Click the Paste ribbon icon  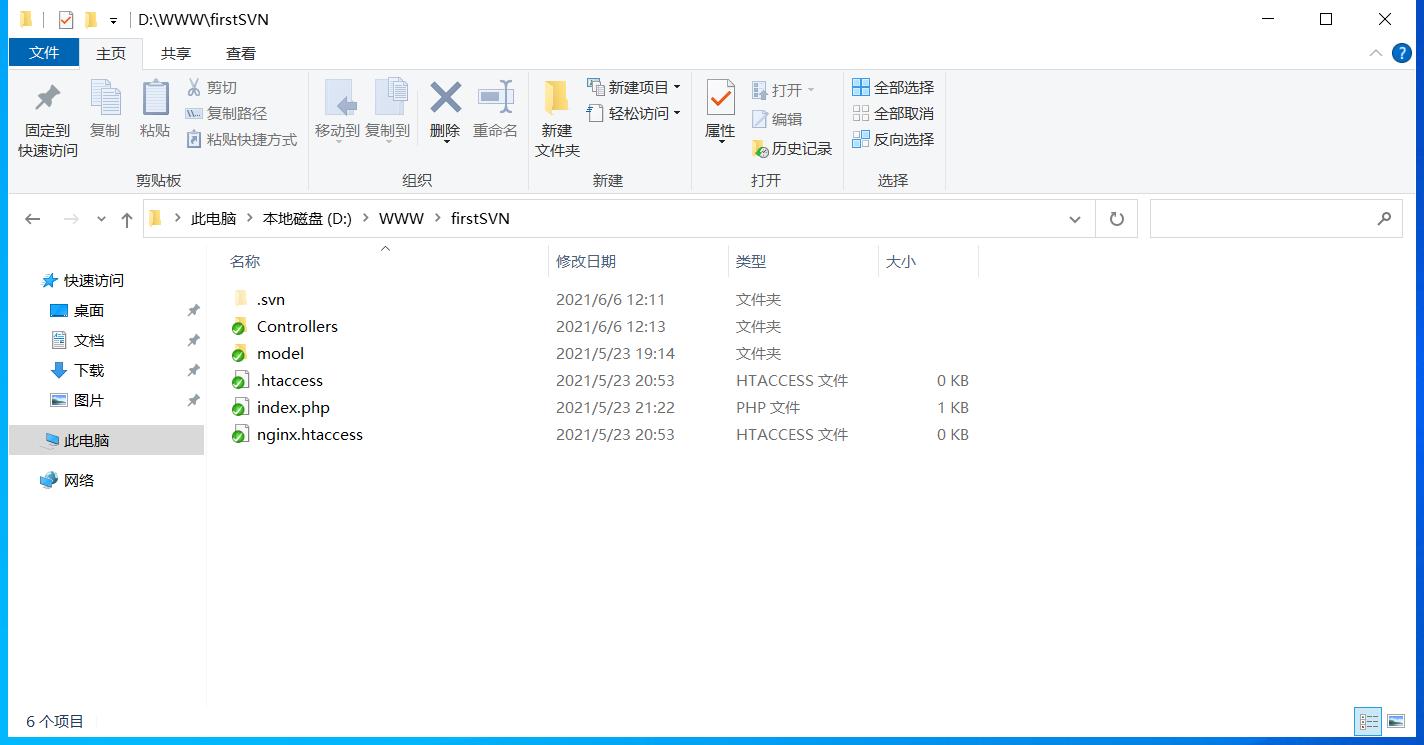pyautogui.click(x=155, y=98)
